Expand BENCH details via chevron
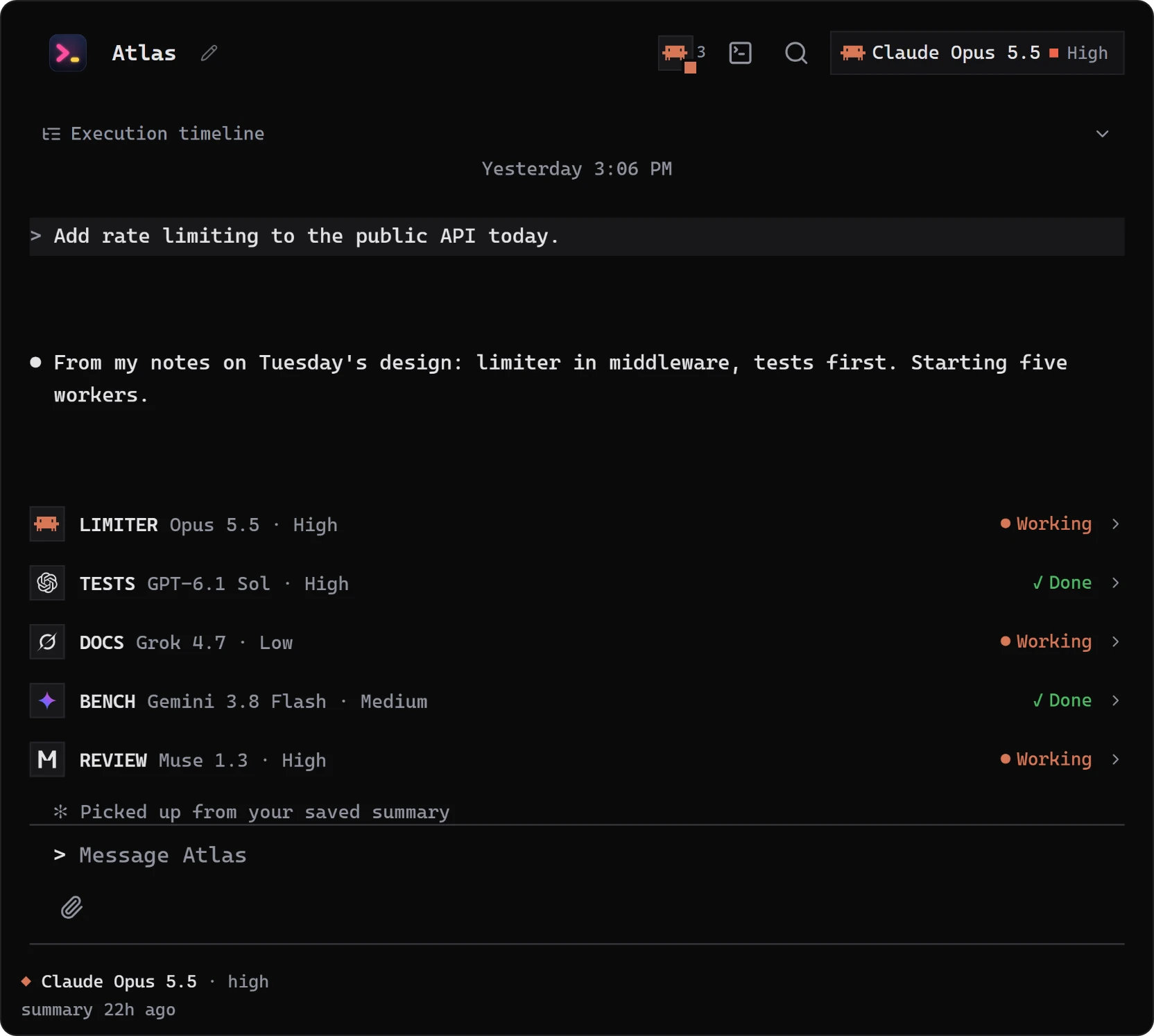Viewport: 1154px width, 1036px height. 1115,701
